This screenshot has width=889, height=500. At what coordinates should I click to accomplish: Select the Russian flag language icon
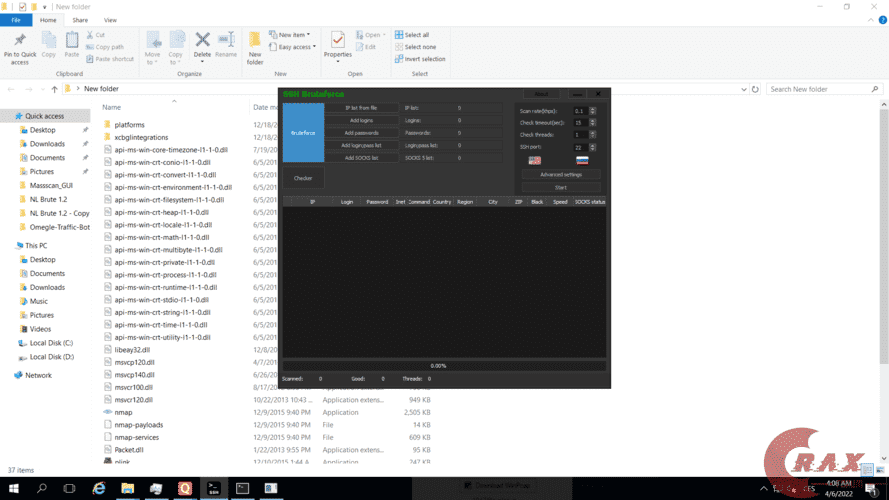tap(582, 160)
